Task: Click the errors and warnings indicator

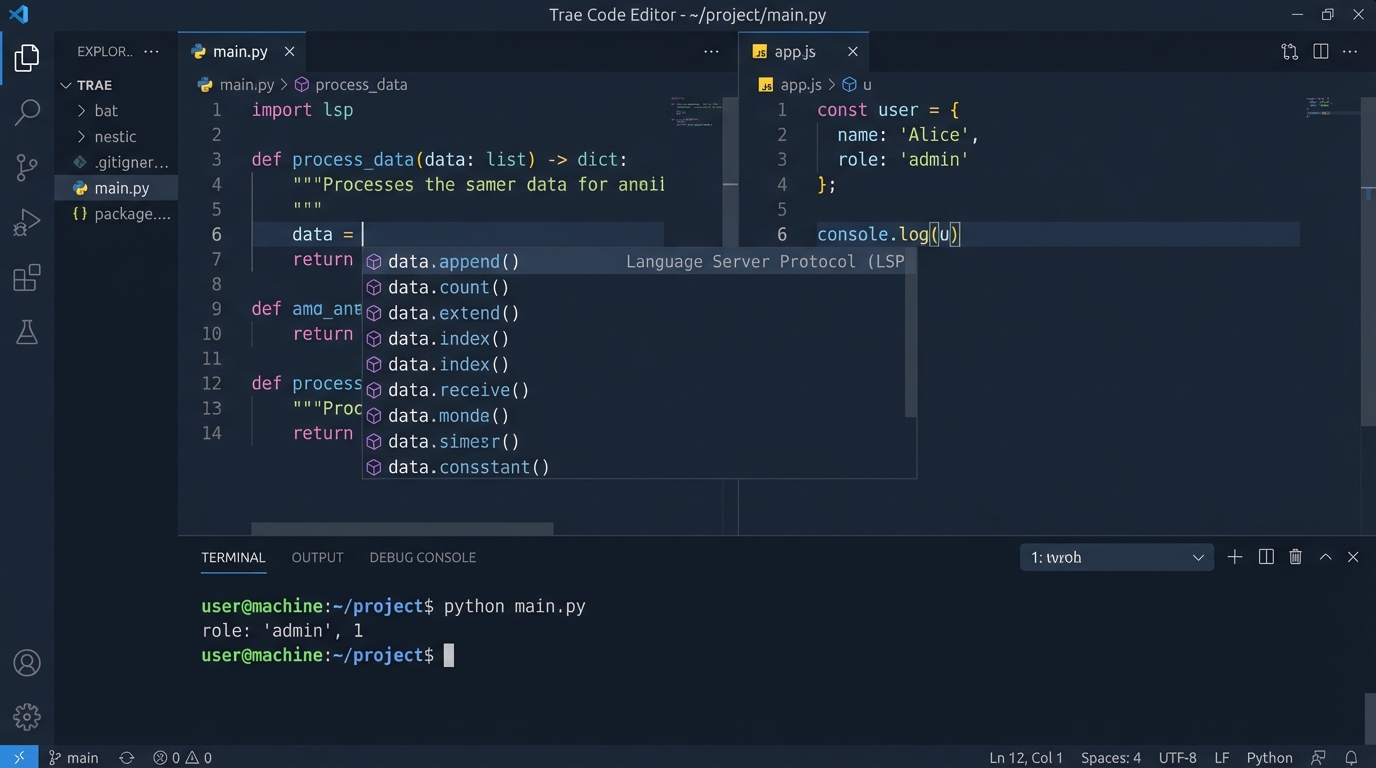Action: [x=182, y=757]
